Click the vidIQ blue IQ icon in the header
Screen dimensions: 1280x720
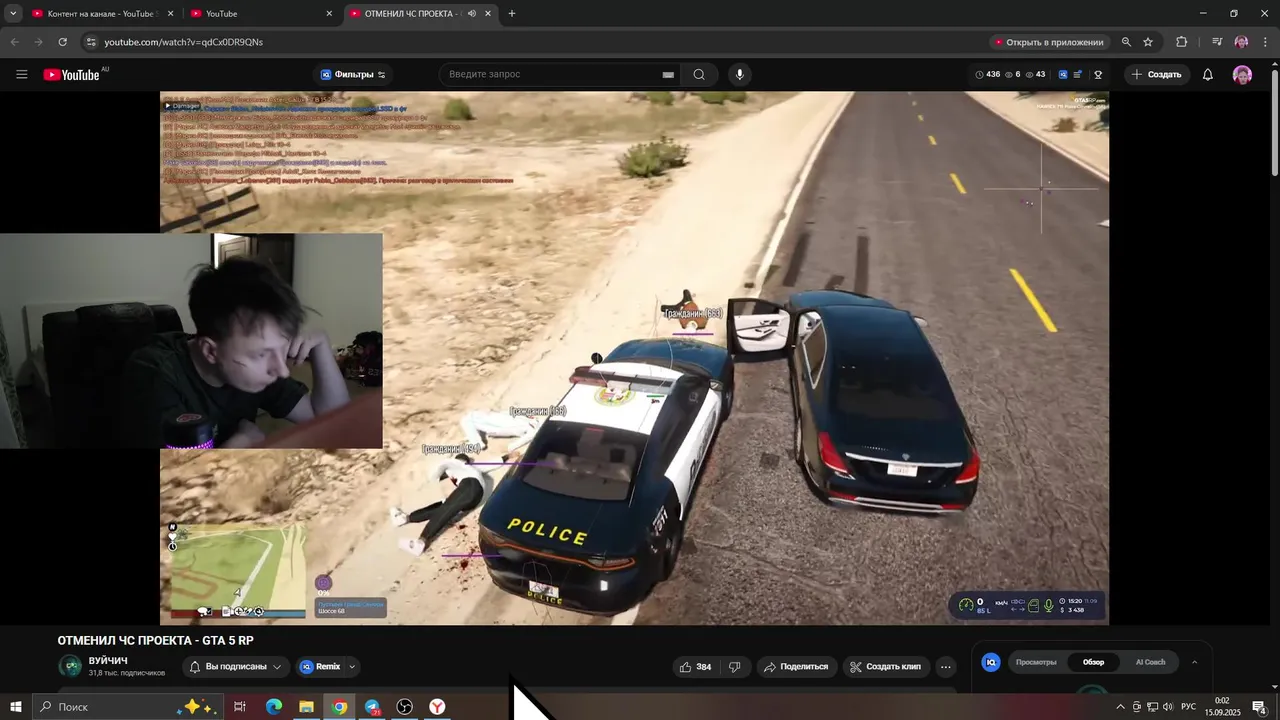tap(1063, 74)
